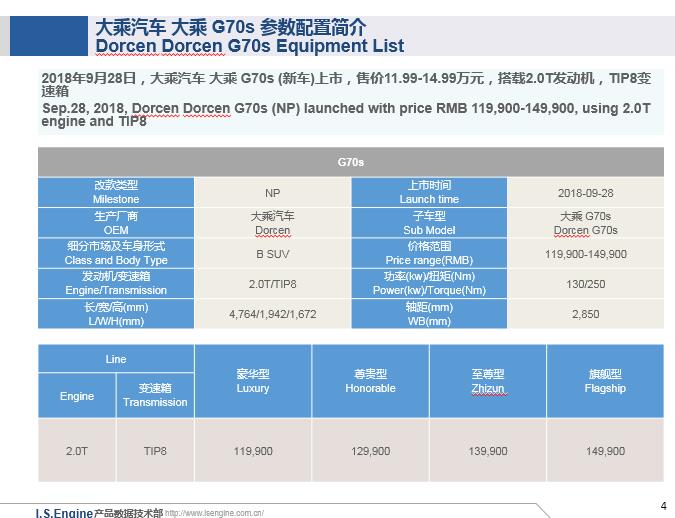This screenshot has height=518, width=675.
Task: Click the 'Line' header cell
Action: [116, 359]
